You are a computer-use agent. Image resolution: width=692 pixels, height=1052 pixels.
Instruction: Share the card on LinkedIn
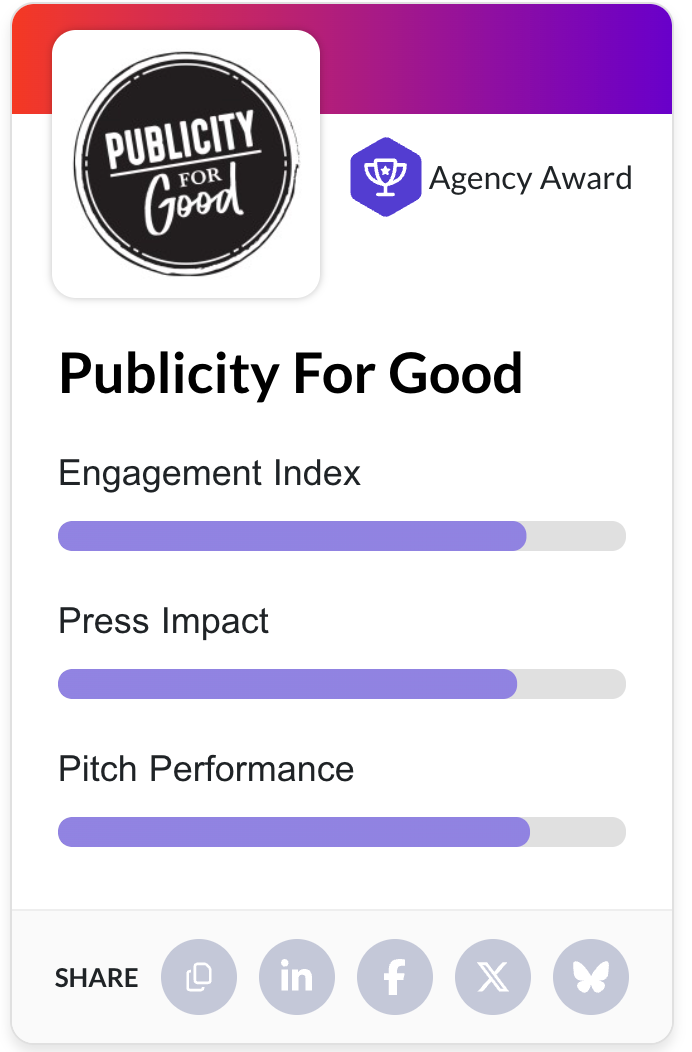coord(297,977)
